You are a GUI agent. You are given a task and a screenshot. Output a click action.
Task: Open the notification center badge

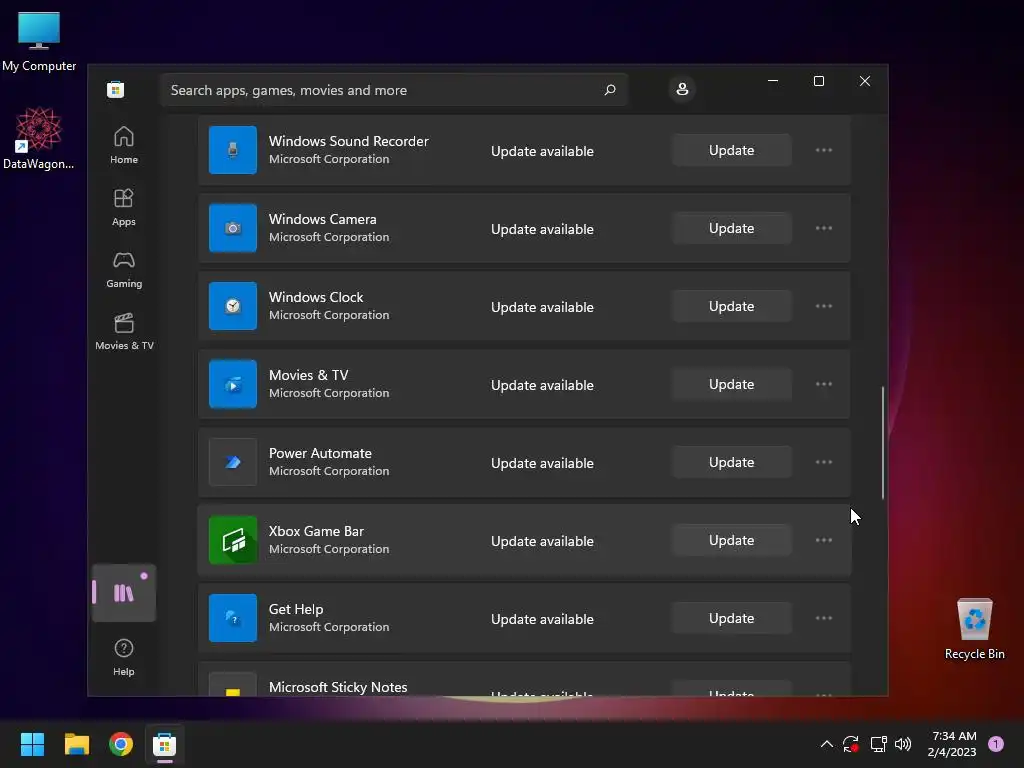coord(995,744)
